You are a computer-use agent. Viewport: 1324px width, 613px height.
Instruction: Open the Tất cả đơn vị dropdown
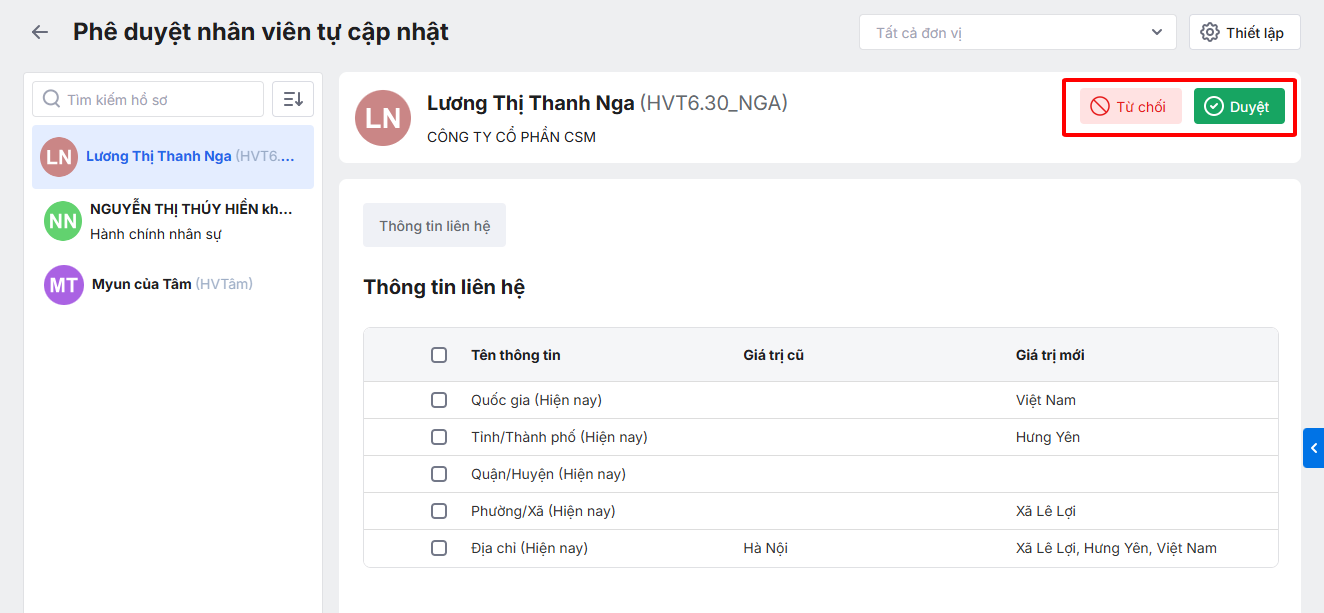[x=1016, y=32]
